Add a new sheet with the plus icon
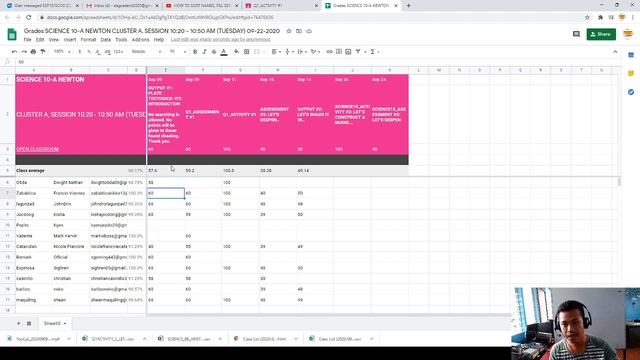This screenshot has width=640, height=360. pyautogui.click(x=18, y=323)
